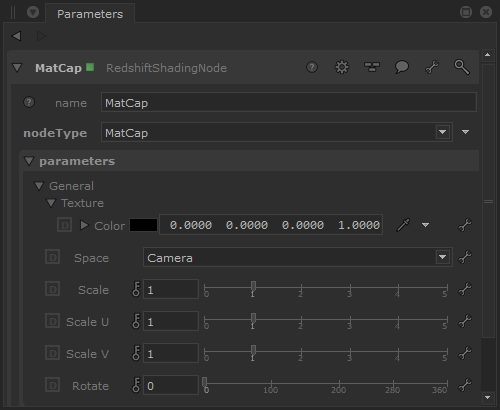Viewport: 500px width, 410px height.
Task: Toggle the D default state for Space
Action: pyautogui.click(x=53, y=257)
